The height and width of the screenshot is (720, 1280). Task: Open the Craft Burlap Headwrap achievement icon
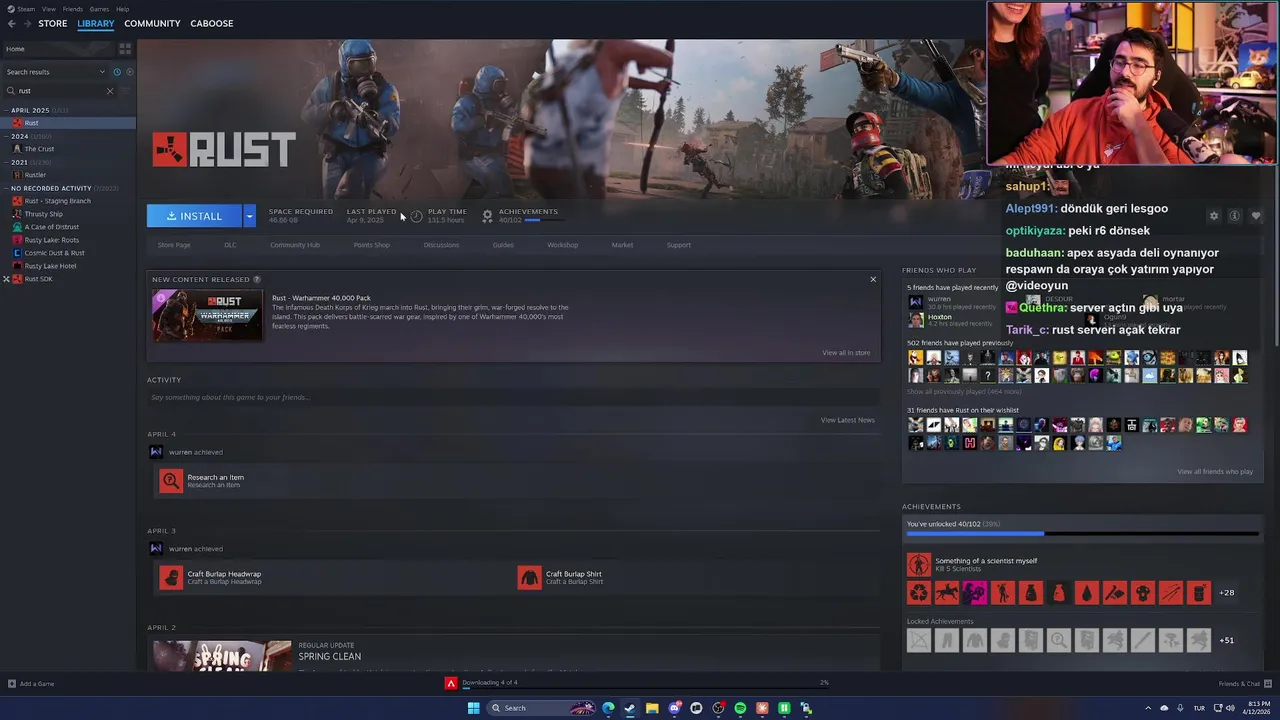click(x=171, y=578)
